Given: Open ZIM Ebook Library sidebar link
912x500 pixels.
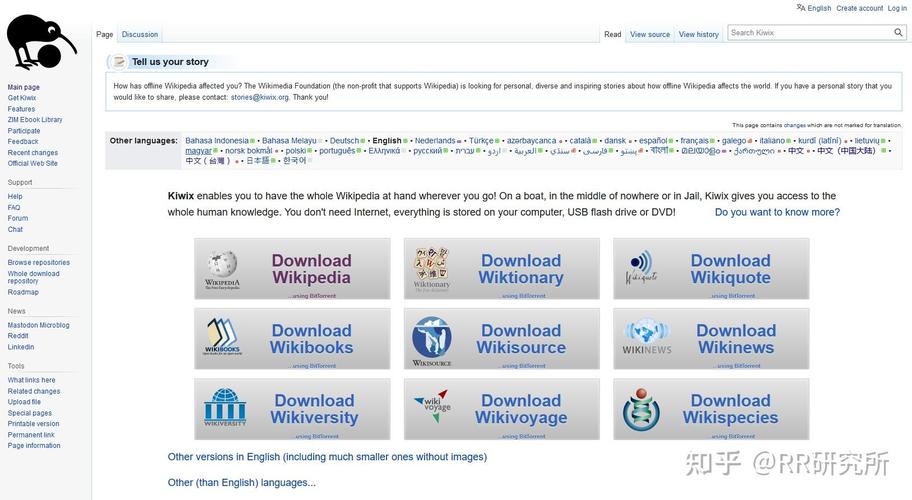Looking at the screenshot, I should pyautogui.click(x=35, y=120).
